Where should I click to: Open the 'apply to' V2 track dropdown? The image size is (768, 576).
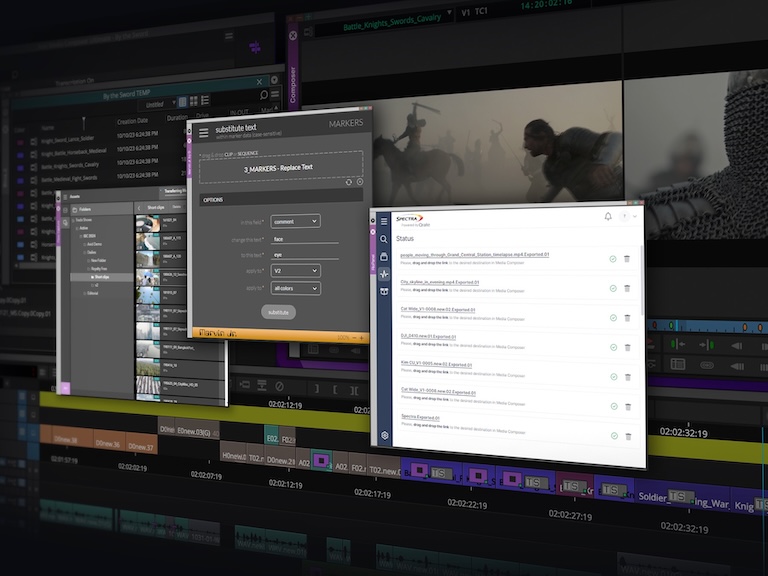[x=295, y=270]
